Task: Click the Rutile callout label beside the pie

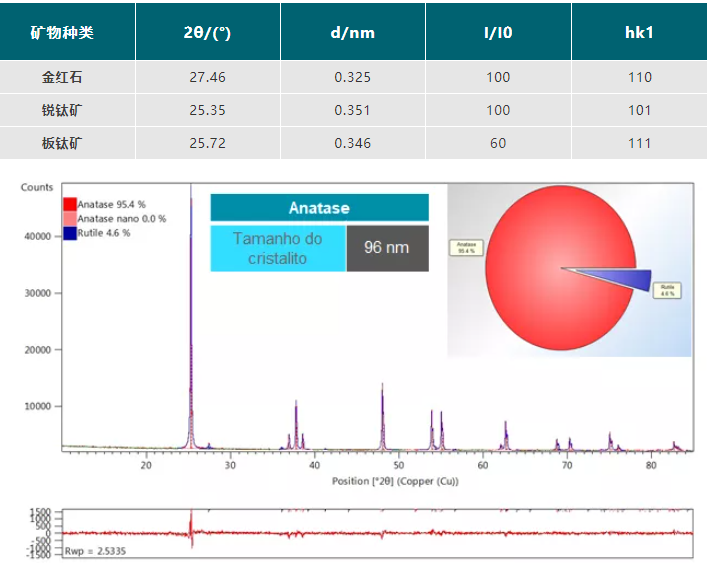Action: (668, 291)
